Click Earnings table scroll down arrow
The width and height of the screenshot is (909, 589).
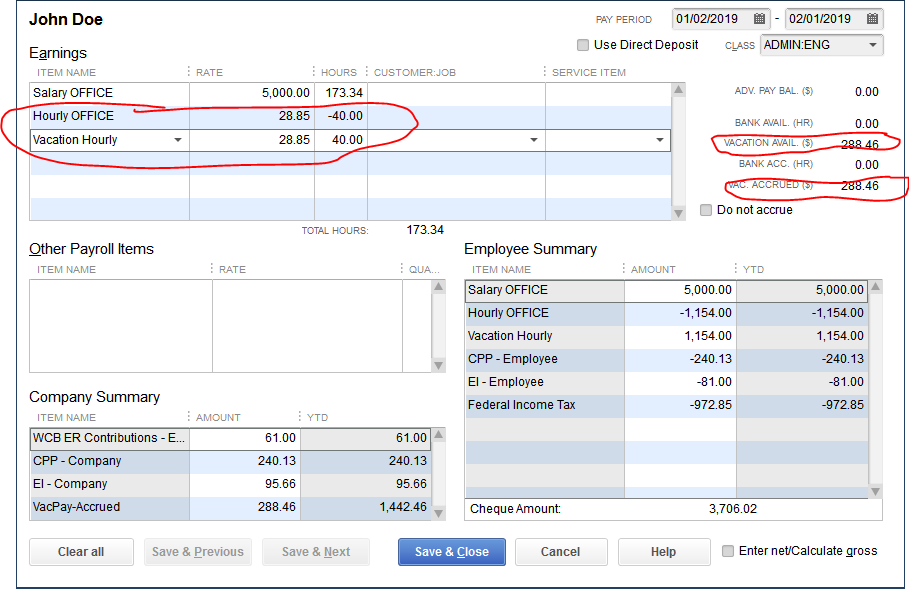678,213
